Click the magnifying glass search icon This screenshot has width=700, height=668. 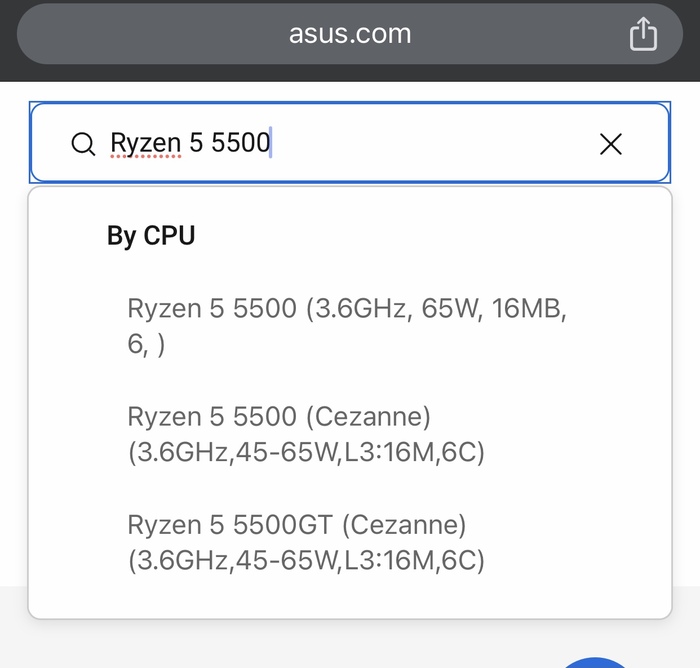coord(84,144)
